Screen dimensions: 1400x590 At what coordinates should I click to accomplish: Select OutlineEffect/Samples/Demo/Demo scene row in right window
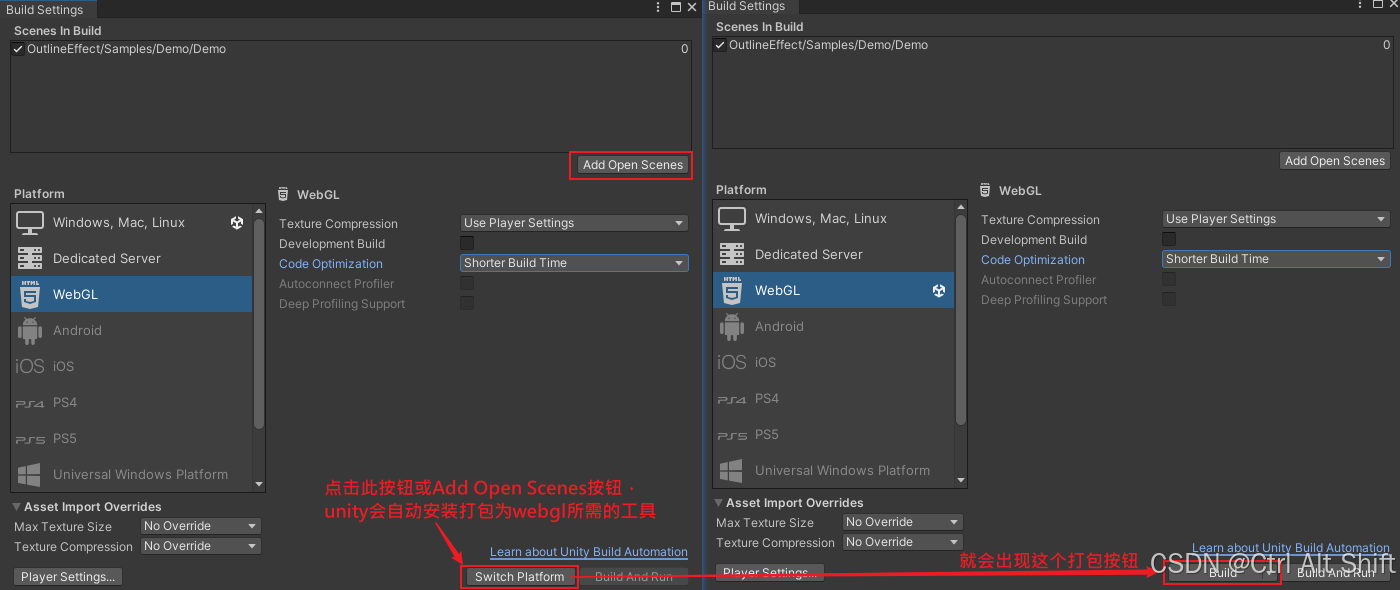(1053, 45)
